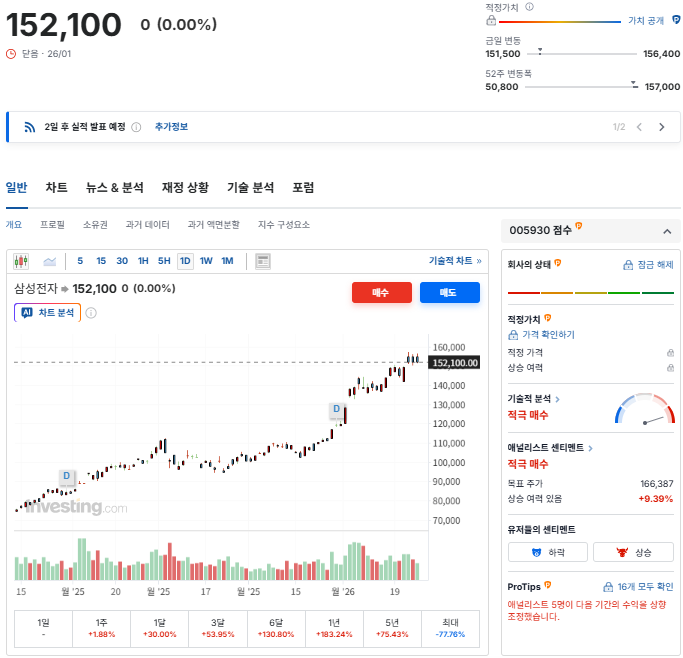Vote 하락 bearish sentiment button
Viewport: 683px width, 658px height.
(x=548, y=552)
